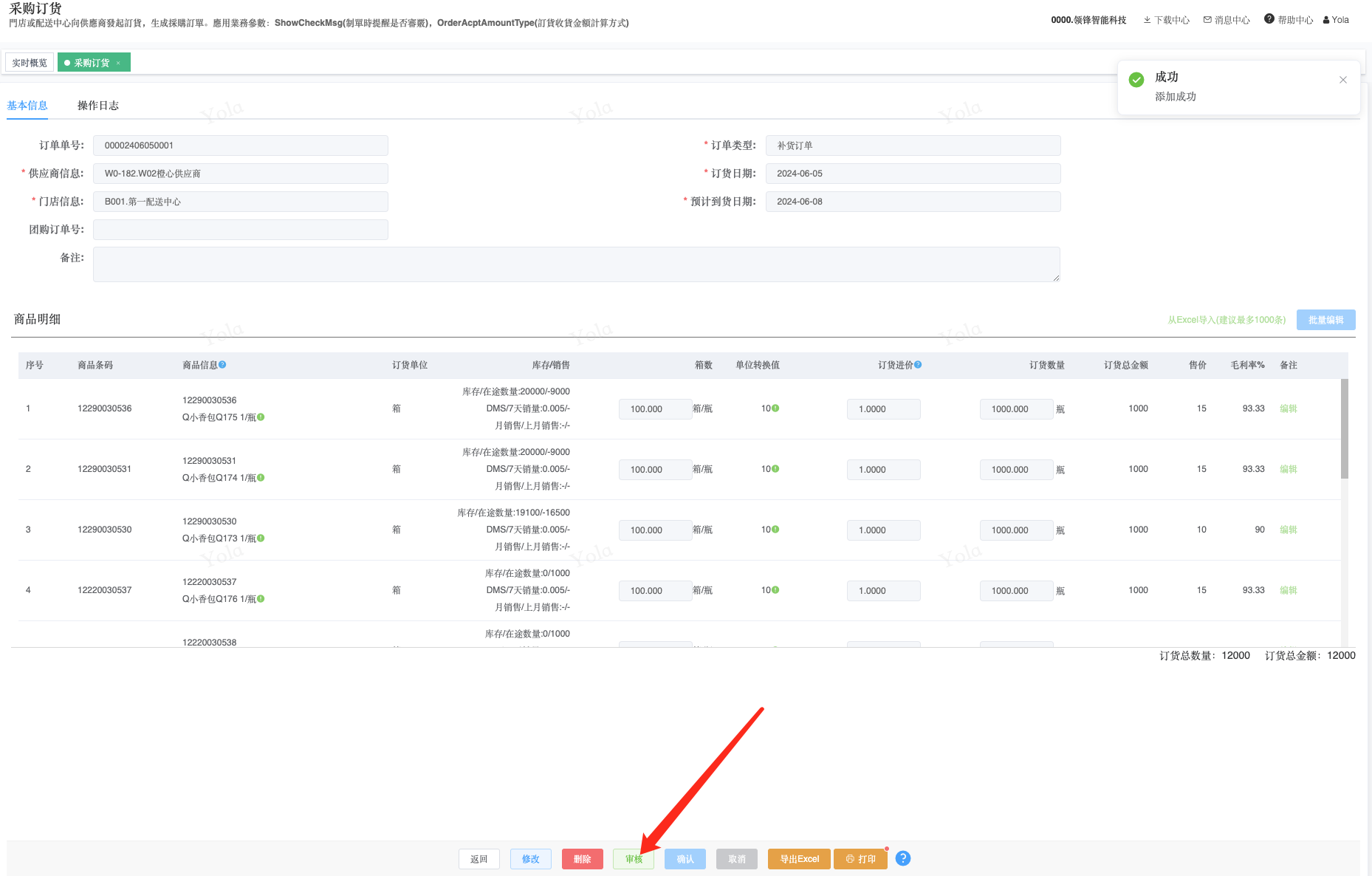Open 帮助中心 help center

1289,20
